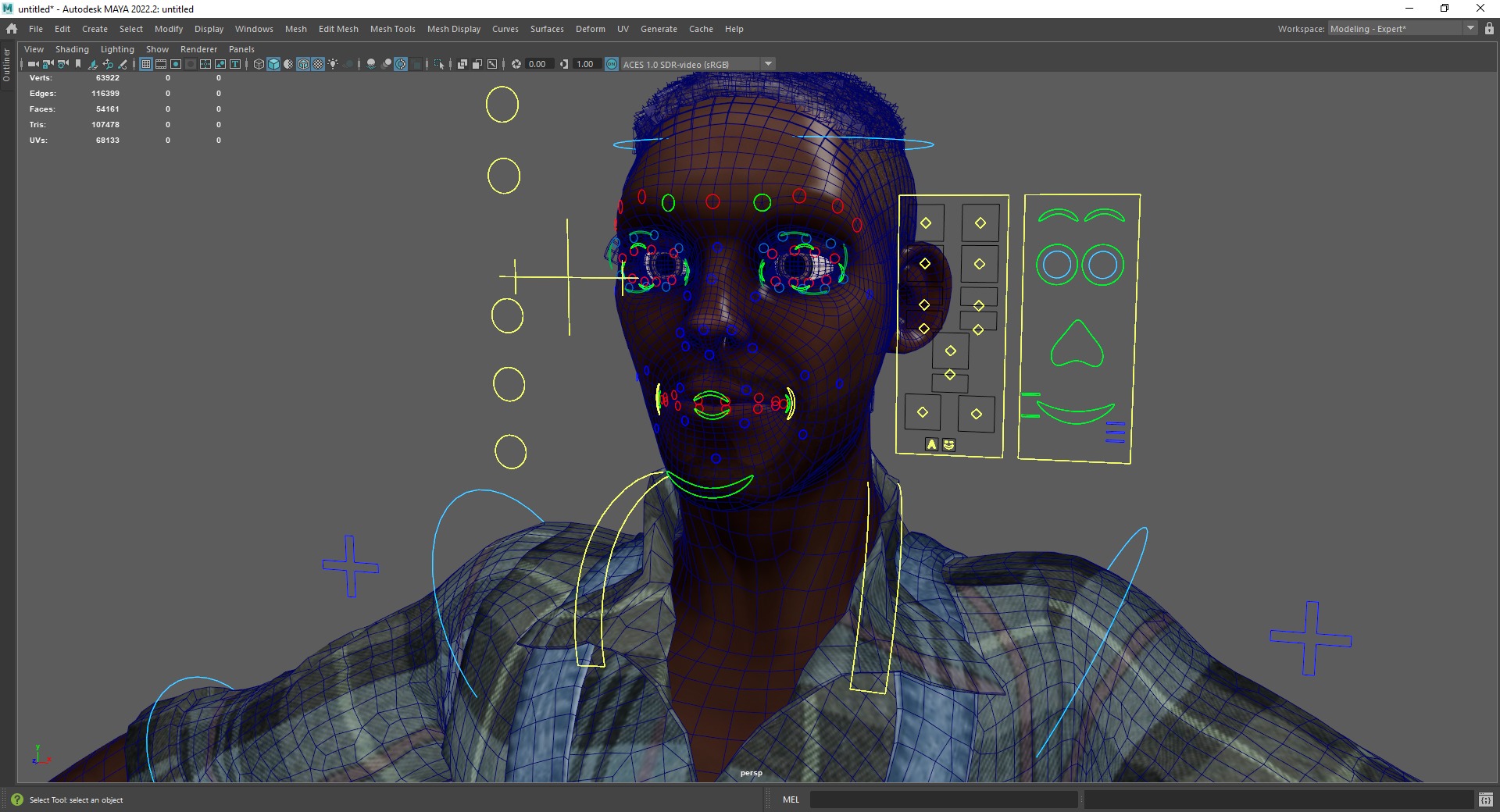Screen dimensions: 1500x812
Task: Open the Edit Mesh menu
Action: pyautogui.click(x=338, y=29)
